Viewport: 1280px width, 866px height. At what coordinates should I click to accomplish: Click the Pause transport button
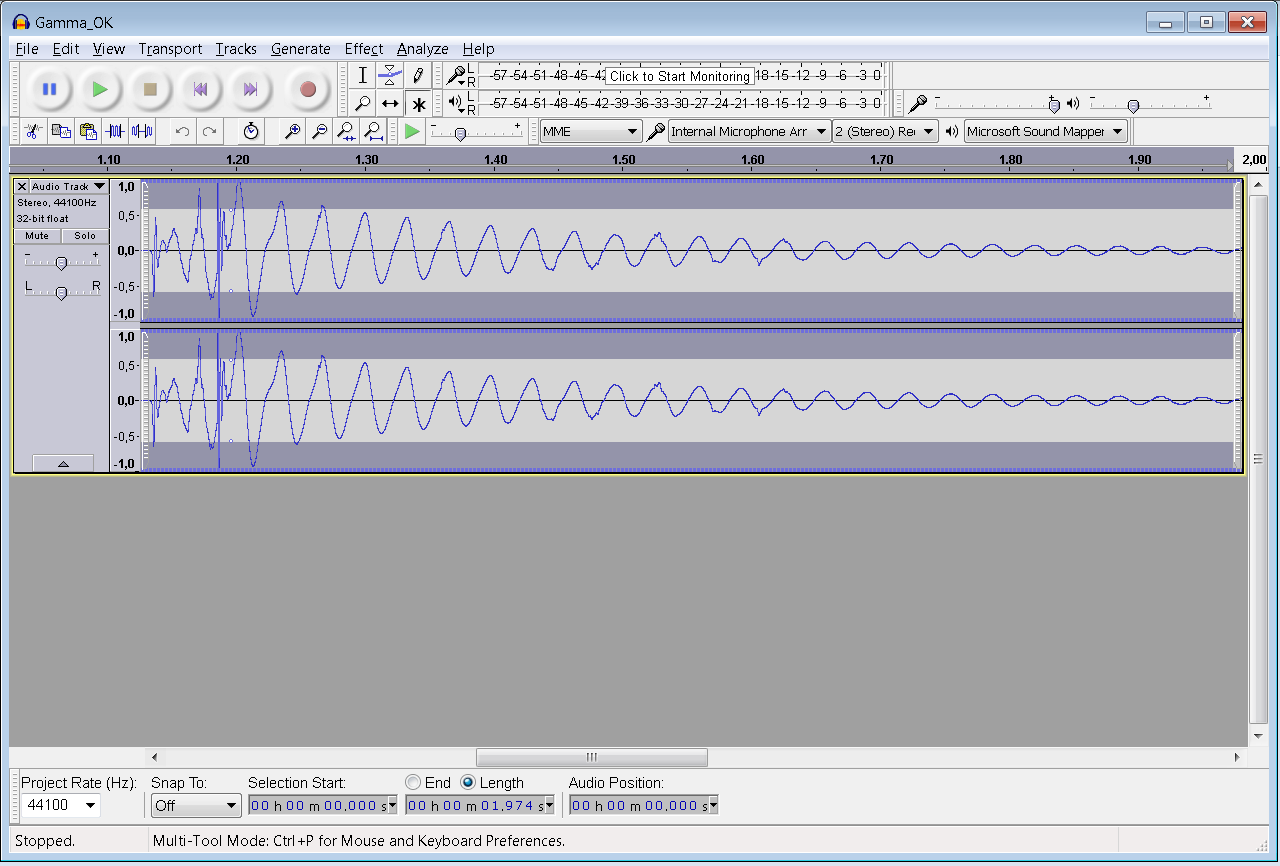coord(49,89)
